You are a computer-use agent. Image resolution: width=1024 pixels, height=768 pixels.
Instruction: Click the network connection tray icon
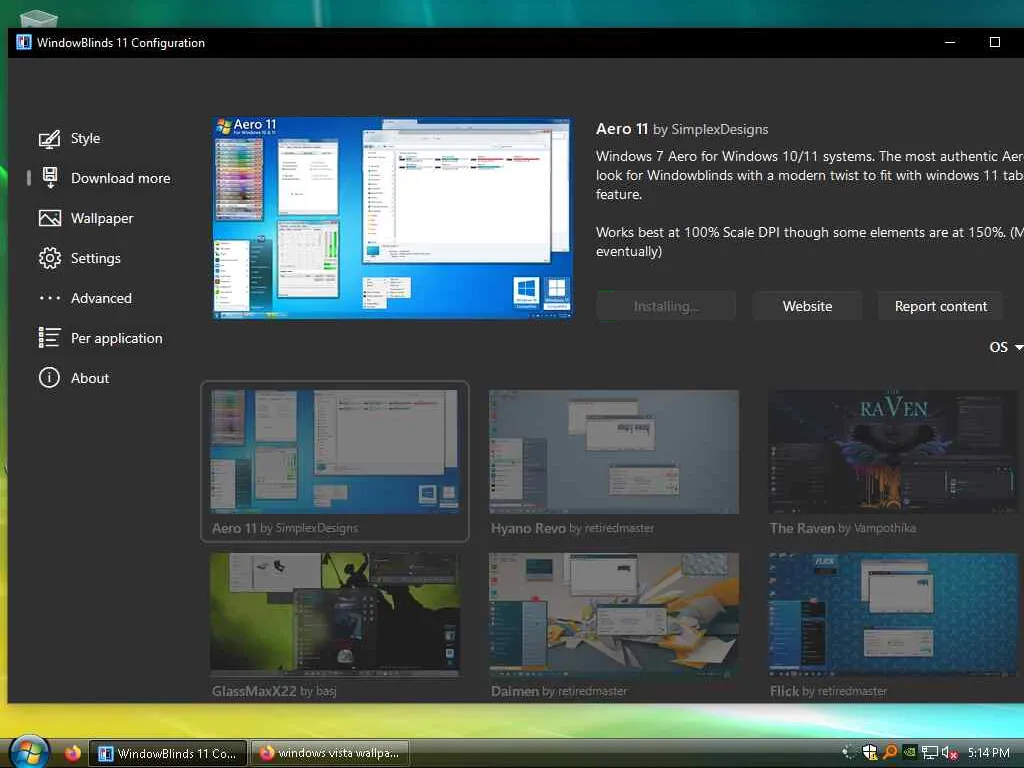(929, 753)
